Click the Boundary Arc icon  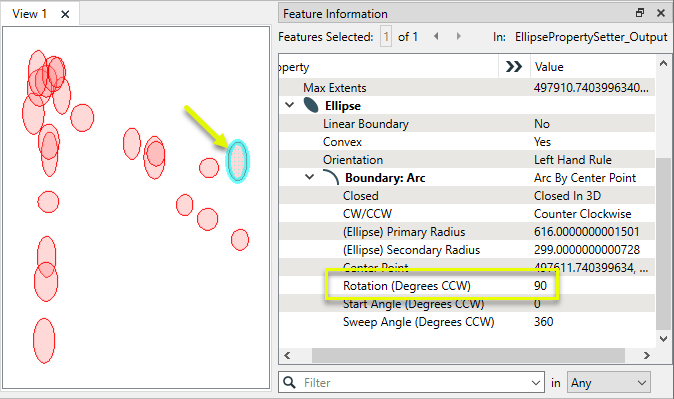click(331, 178)
